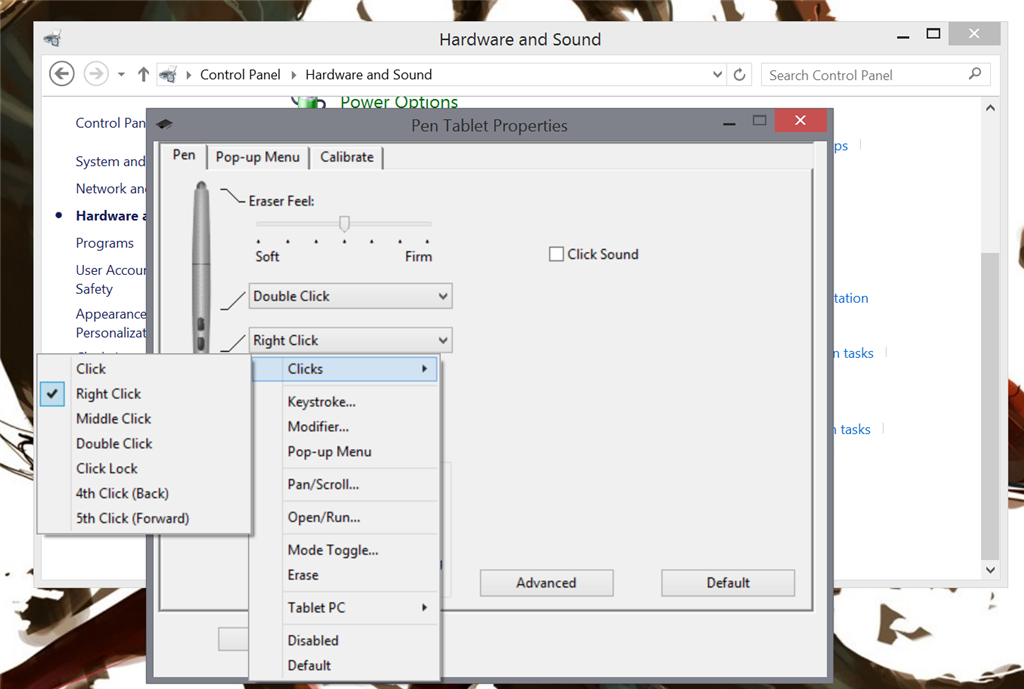The width and height of the screenshot is (1024, 689).
Task: Click the Up arrow in Control Panel toolbar
Action: click(x=144, y=74)
